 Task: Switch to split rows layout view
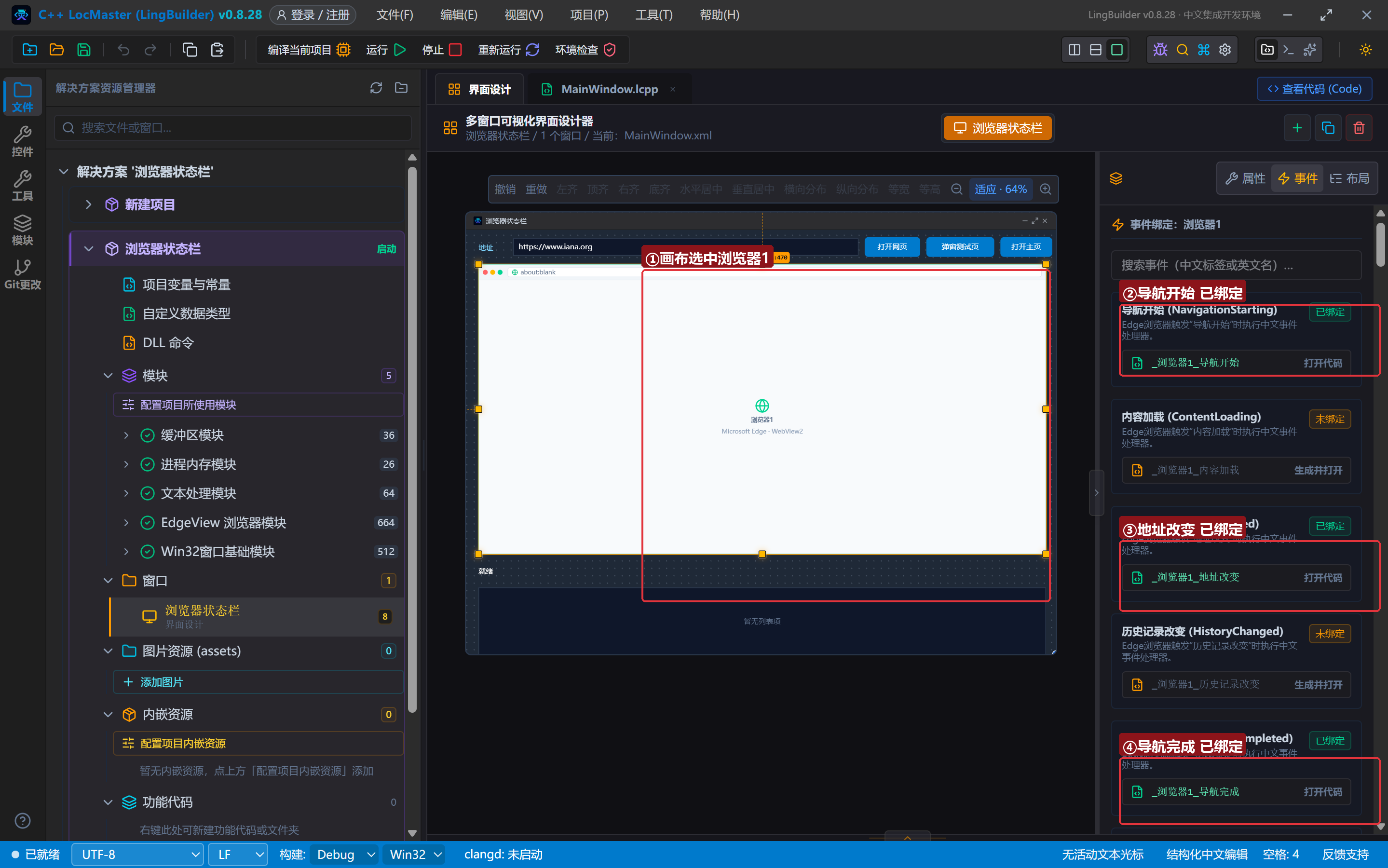click(1095, 50)
